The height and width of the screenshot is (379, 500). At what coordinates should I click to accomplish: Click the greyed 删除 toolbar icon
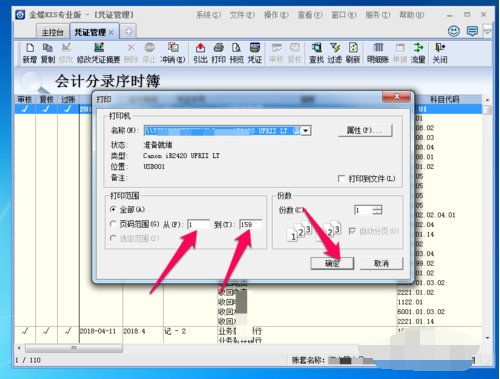point(131,53)
